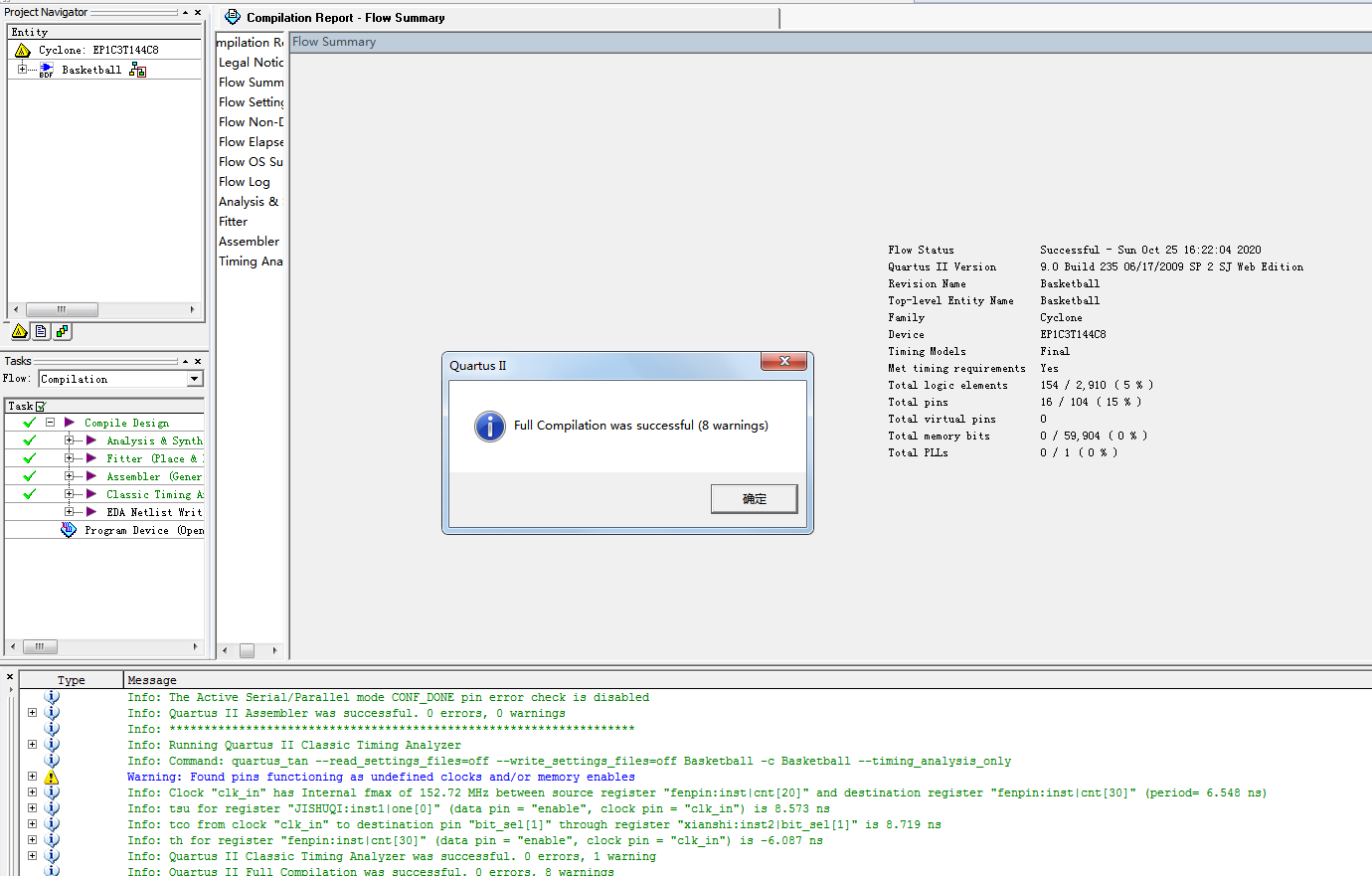Expand the Assembler task node
1372x876 pixels.
70,476
